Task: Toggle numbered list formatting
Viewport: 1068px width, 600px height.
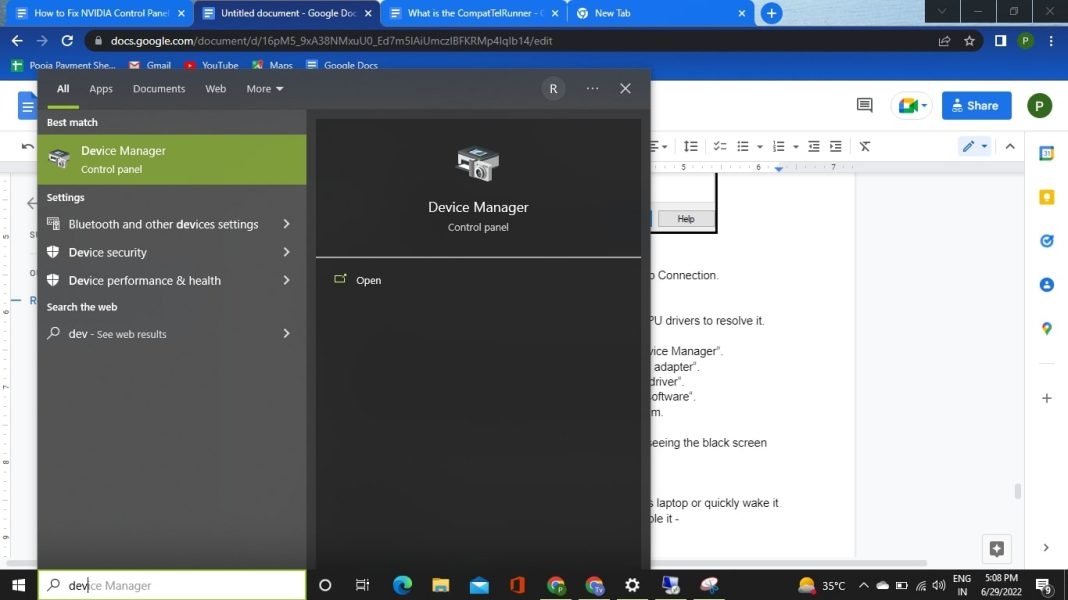Action: (x=780, y=146)
